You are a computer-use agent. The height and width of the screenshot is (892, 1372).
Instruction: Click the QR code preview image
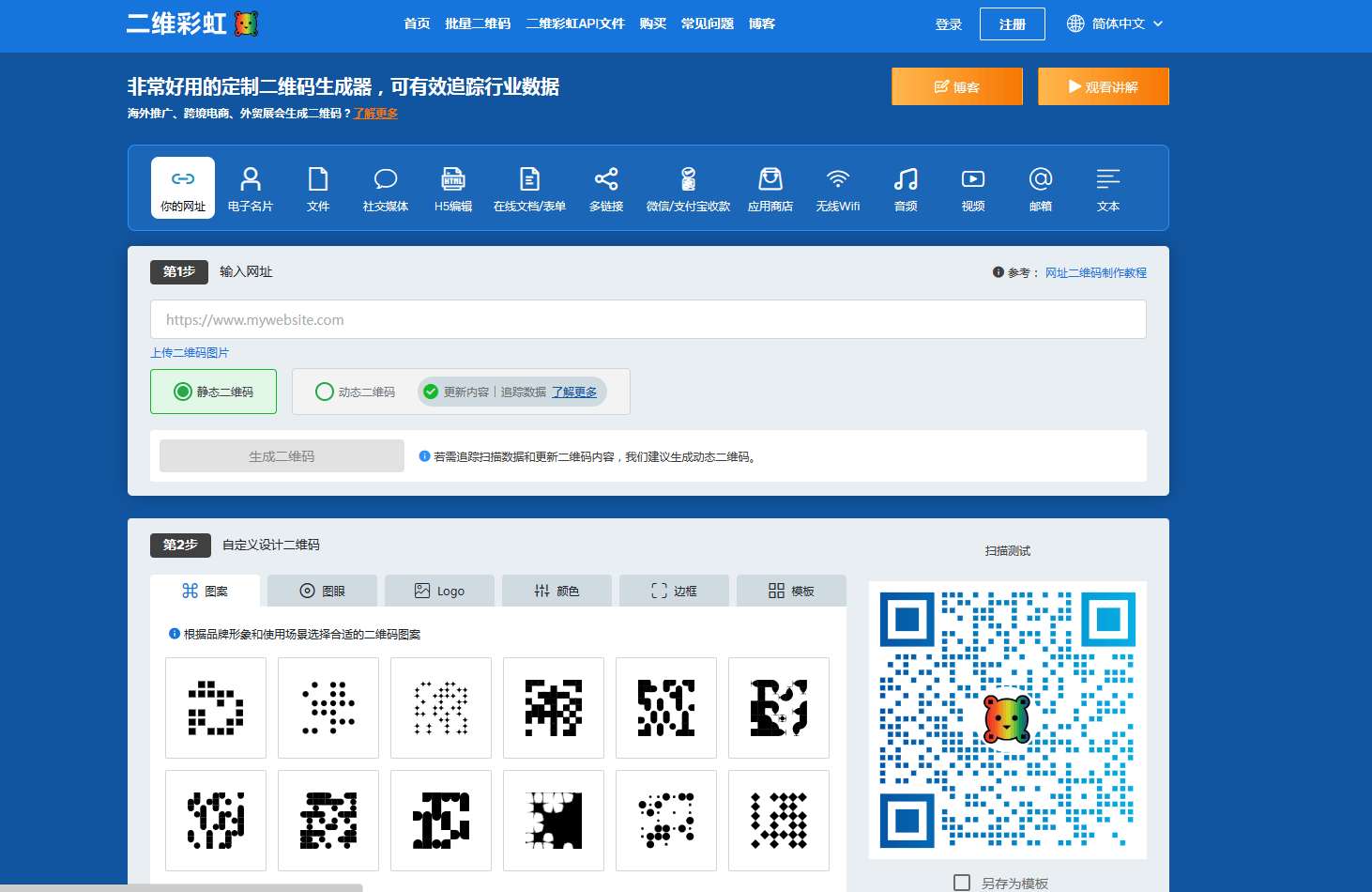click(x=1008, y=720)
